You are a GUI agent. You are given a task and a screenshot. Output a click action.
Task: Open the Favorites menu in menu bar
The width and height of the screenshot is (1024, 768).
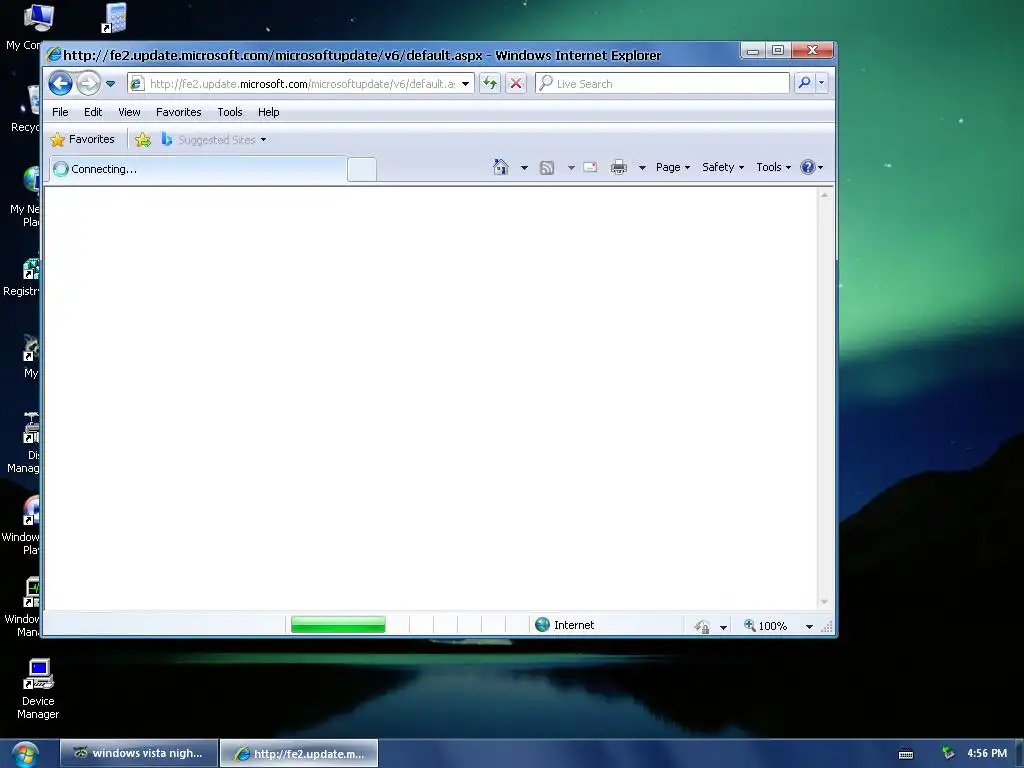[178, 112]
